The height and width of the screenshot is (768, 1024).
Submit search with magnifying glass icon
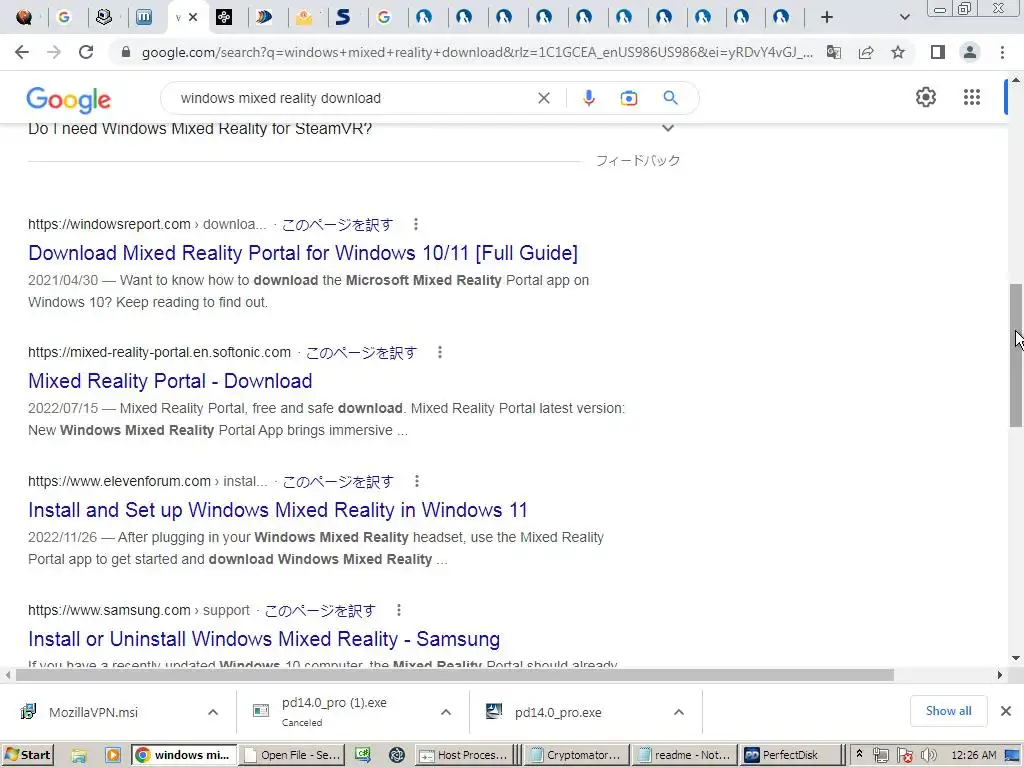tap(670, 98)
